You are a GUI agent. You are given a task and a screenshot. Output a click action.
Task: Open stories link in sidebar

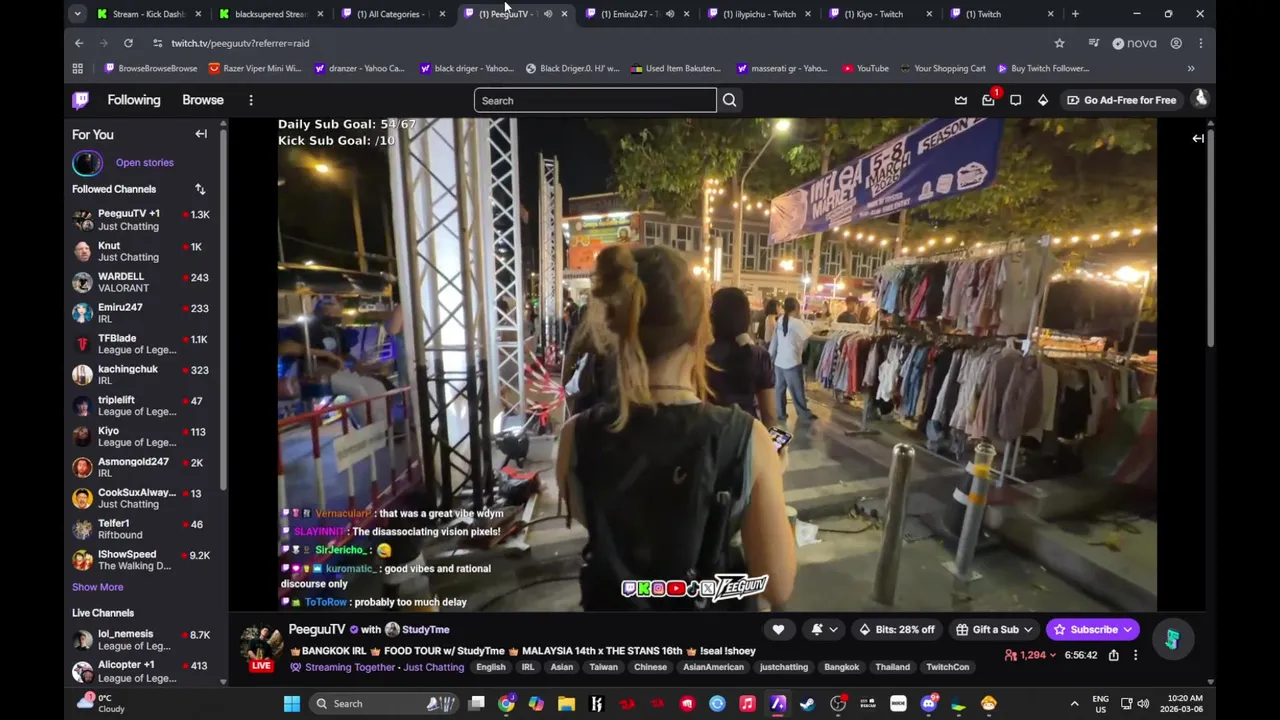(144, 162)
